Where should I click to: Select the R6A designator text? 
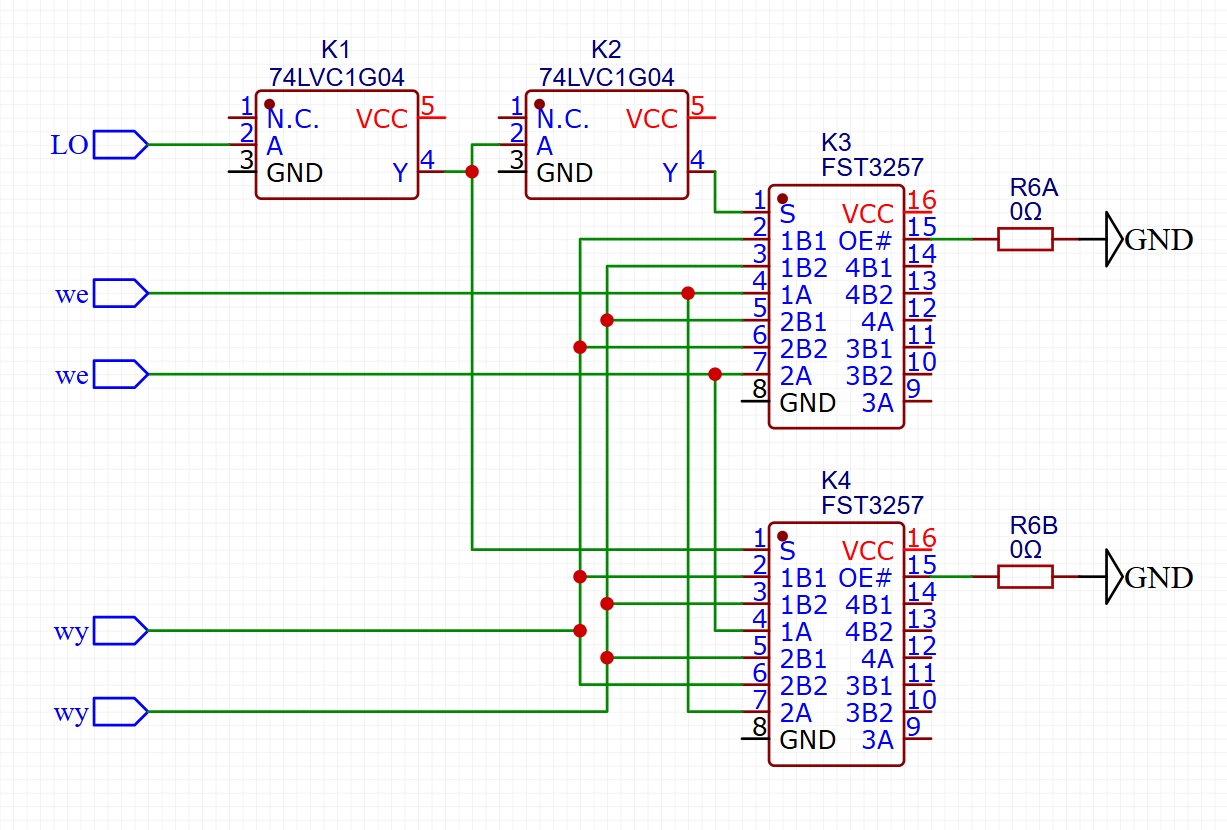[1033, 188]
